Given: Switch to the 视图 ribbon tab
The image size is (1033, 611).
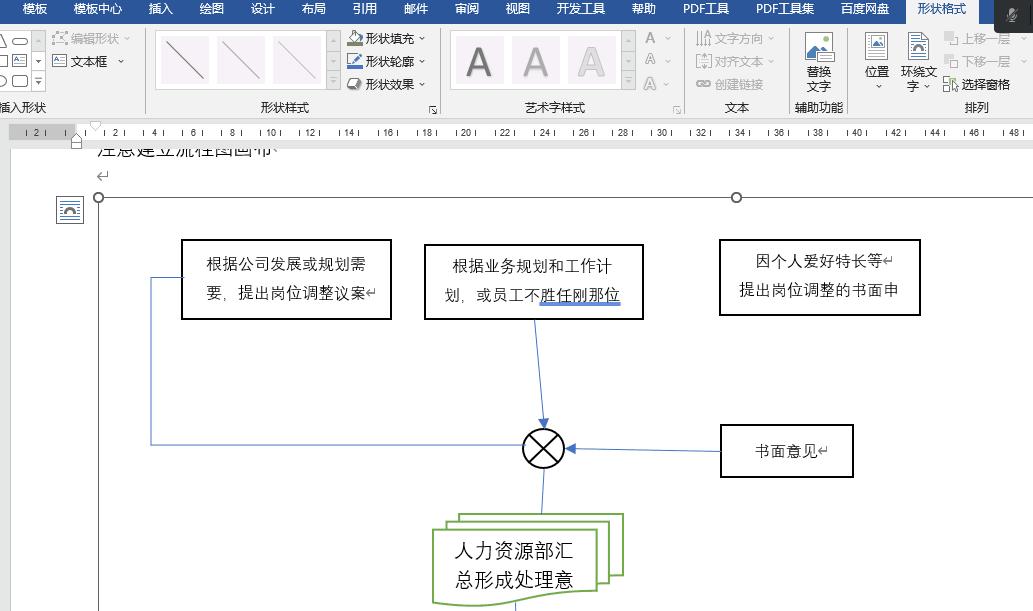Looking at the screenshot, I should pyautogui.click(x=517, y=9).
